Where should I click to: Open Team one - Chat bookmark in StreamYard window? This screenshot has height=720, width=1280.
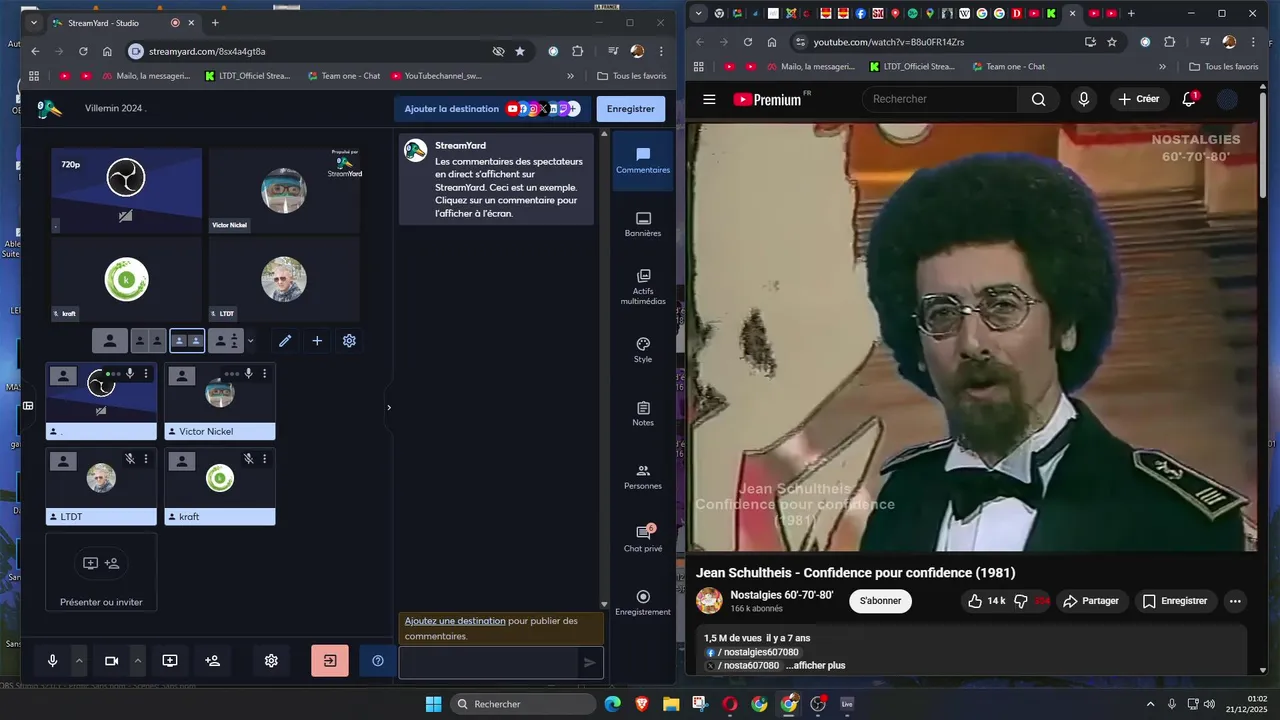pos(343,75)
